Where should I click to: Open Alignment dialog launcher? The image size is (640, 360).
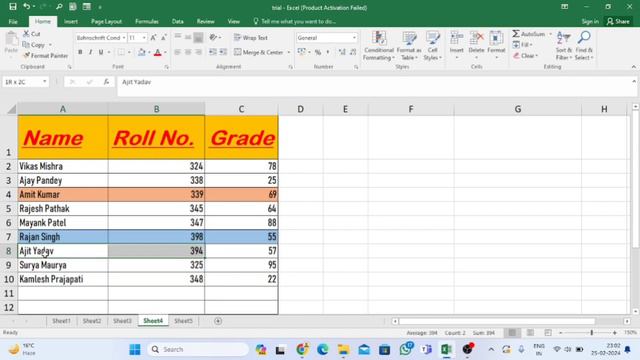click(x=291, y=67)
